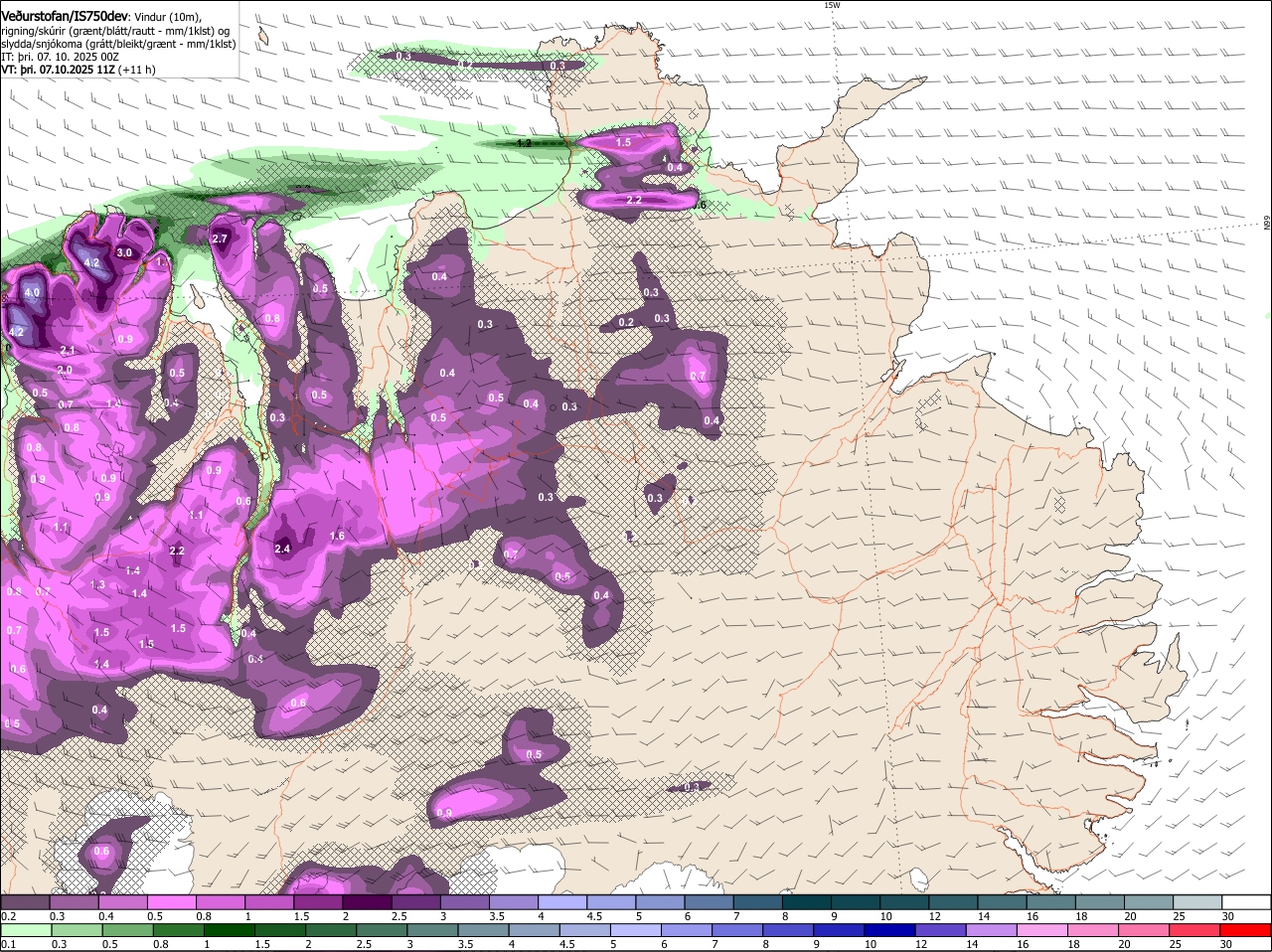Pick the dark green rain swatch between 1 and 1.5
Screen dimensions: 1272x952
[x=230, y=930]
